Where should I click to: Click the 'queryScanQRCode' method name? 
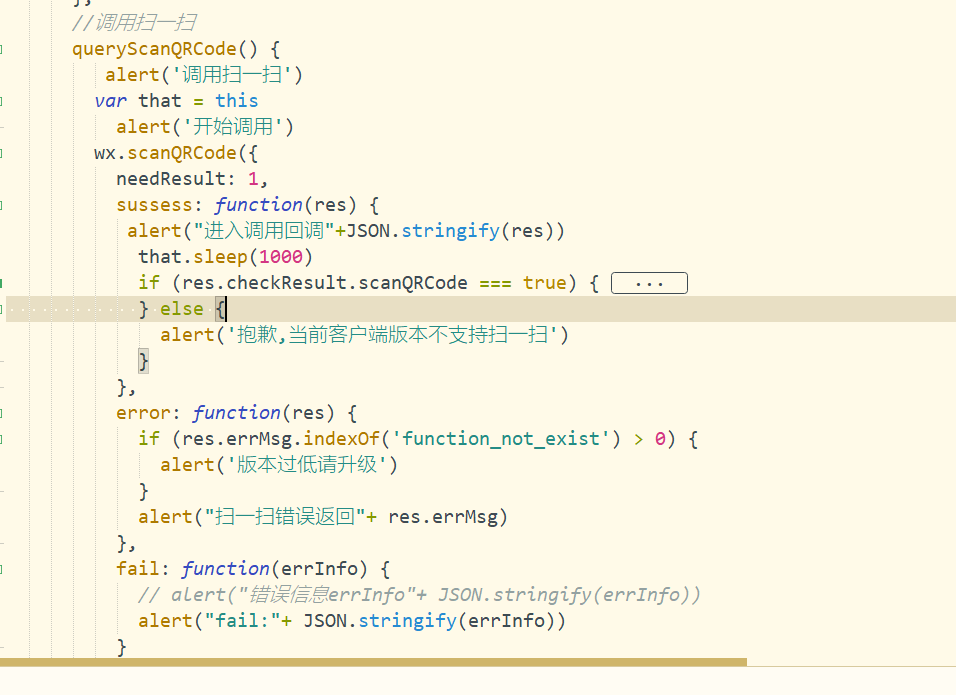click(154, 49)
